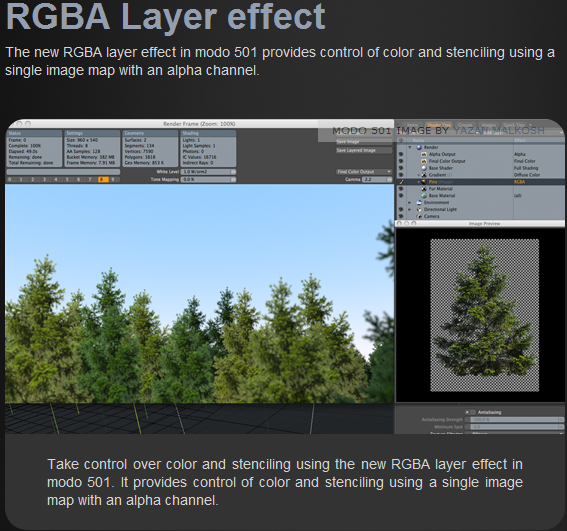Switch to the Groups tab
567x531 pixels.
[x=465, y=125]
